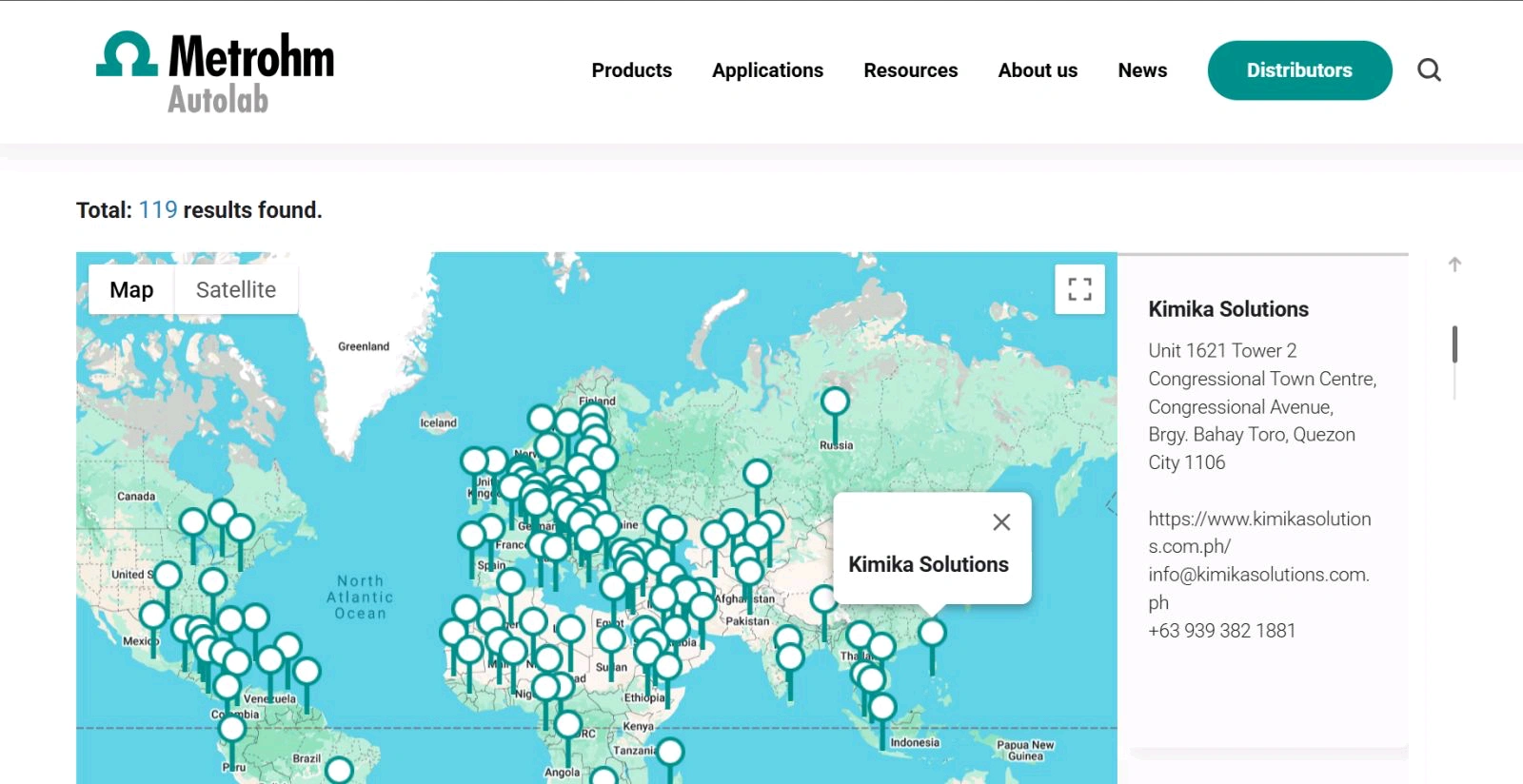Viewport: 1523px width, 784px height.
Task: Click the scroll-to-top arrow icon
Action: click(1454, 265)
